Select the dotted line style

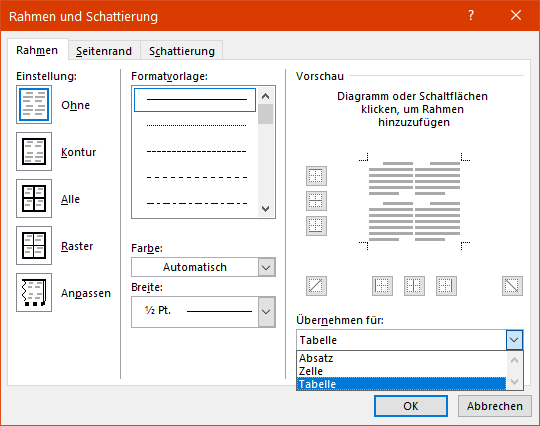point(196,125)
